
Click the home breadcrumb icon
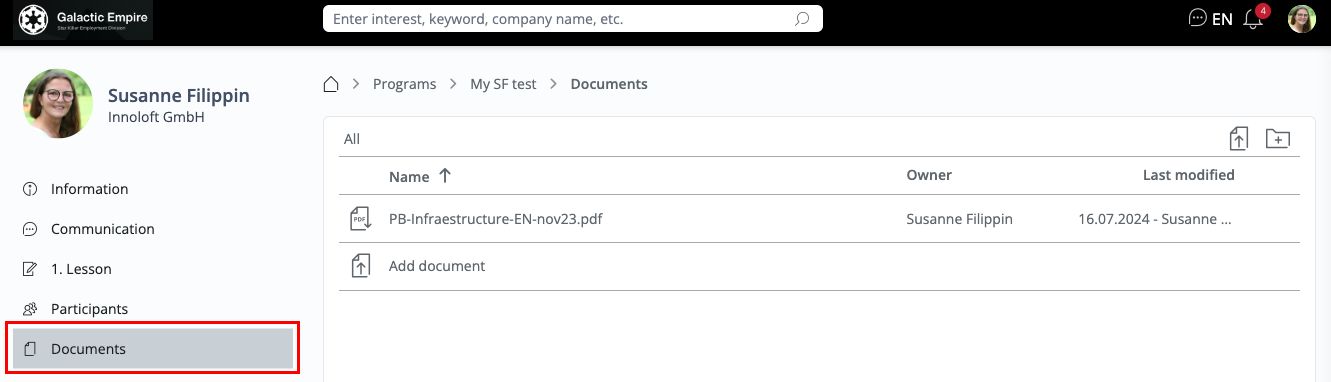[331, 84]
